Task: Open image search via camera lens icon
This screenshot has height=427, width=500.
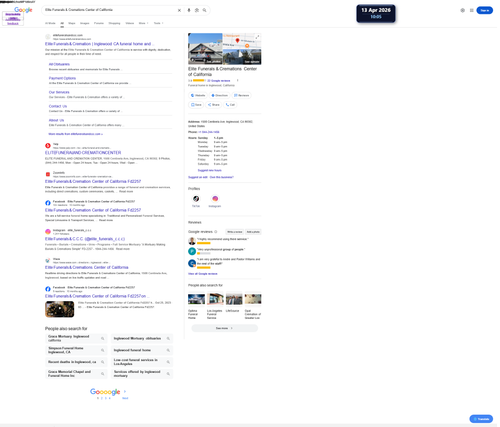Action: (x=197, y=10)
